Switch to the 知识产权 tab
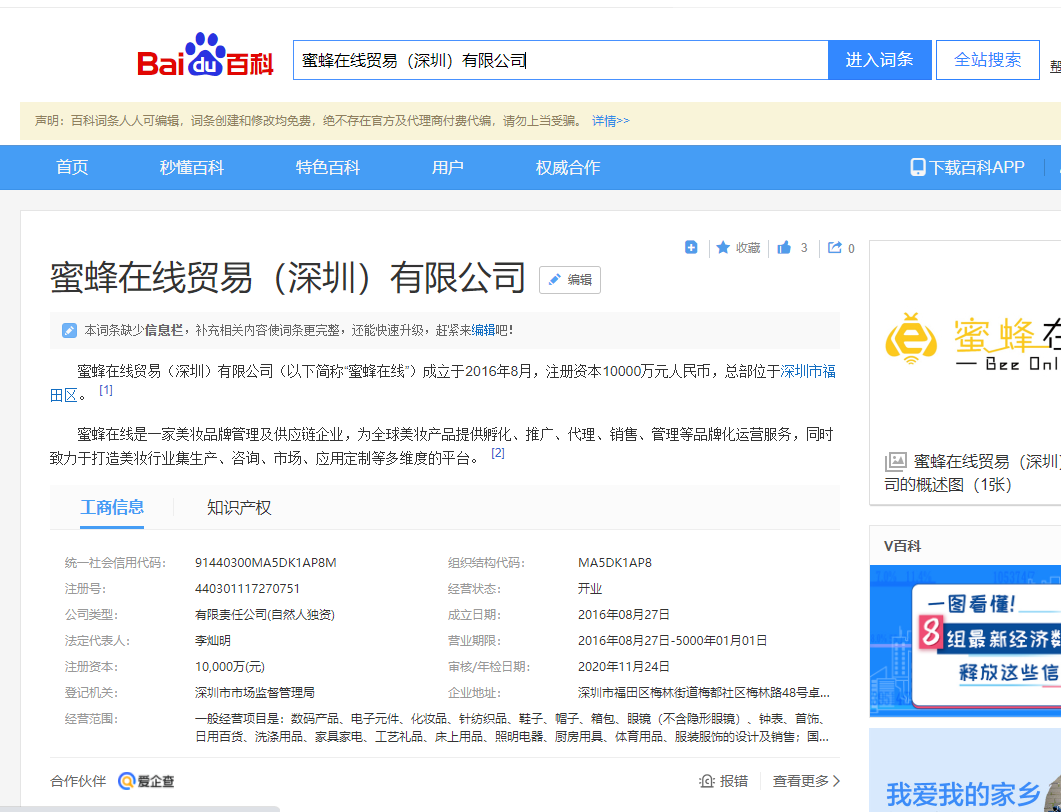This screenshot has width=1061, height=812. [240, 508]
